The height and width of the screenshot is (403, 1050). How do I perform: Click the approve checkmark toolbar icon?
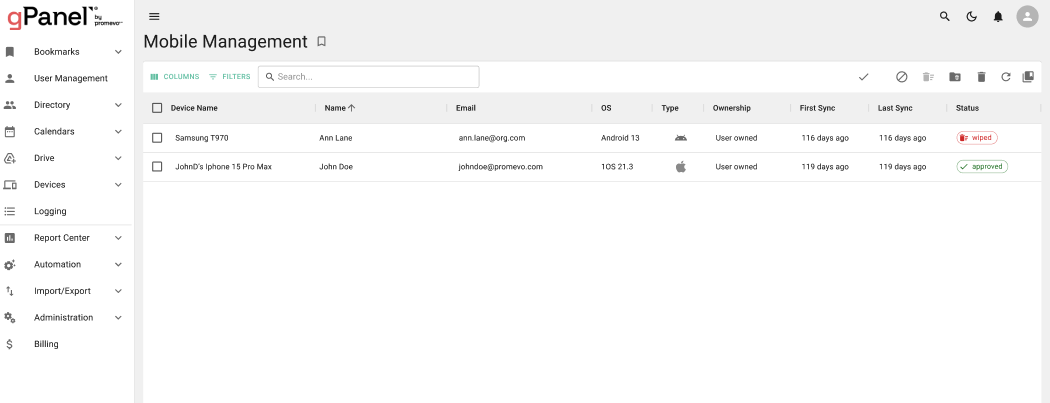(x=864, y=77)
